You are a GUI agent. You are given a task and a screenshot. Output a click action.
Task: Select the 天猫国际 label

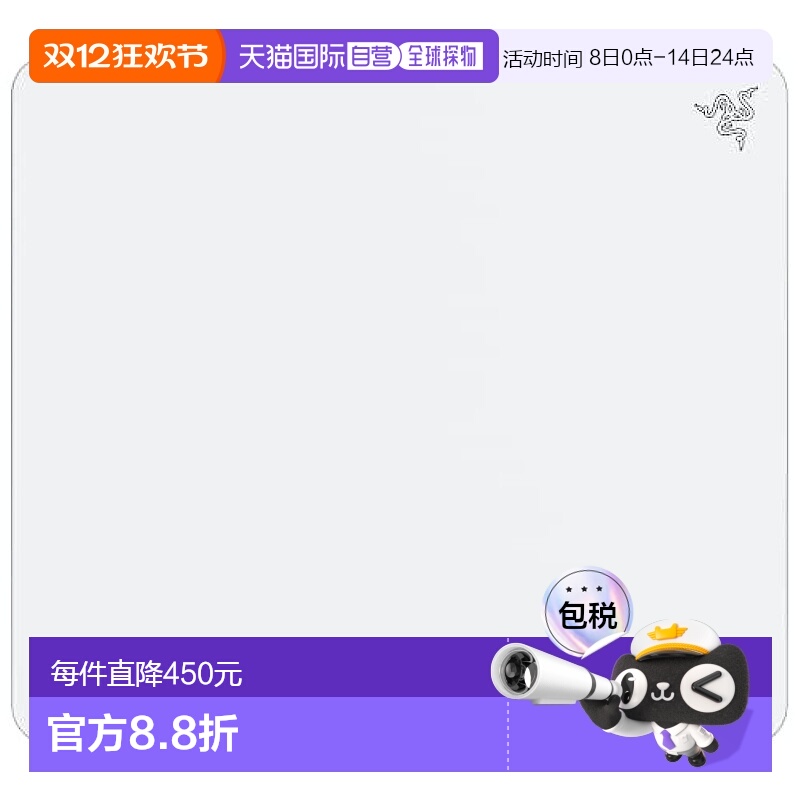pos(292,56)
